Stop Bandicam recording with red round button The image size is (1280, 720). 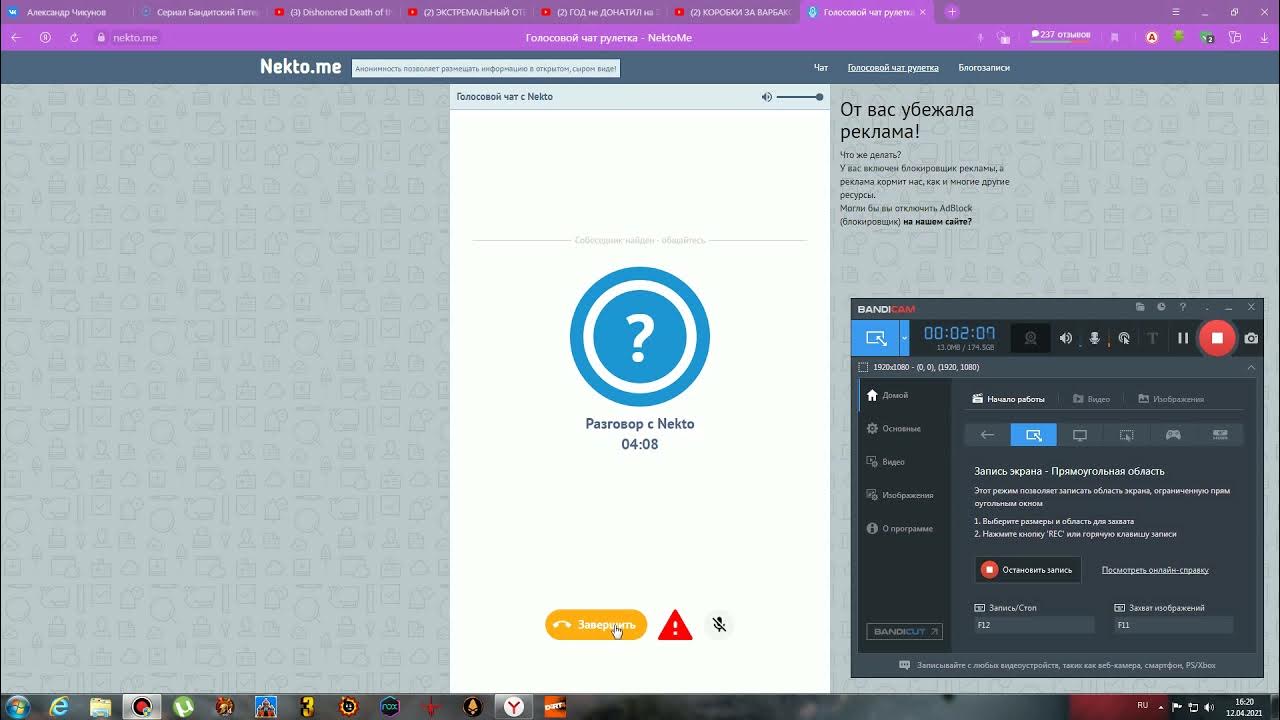point(1217,338)
